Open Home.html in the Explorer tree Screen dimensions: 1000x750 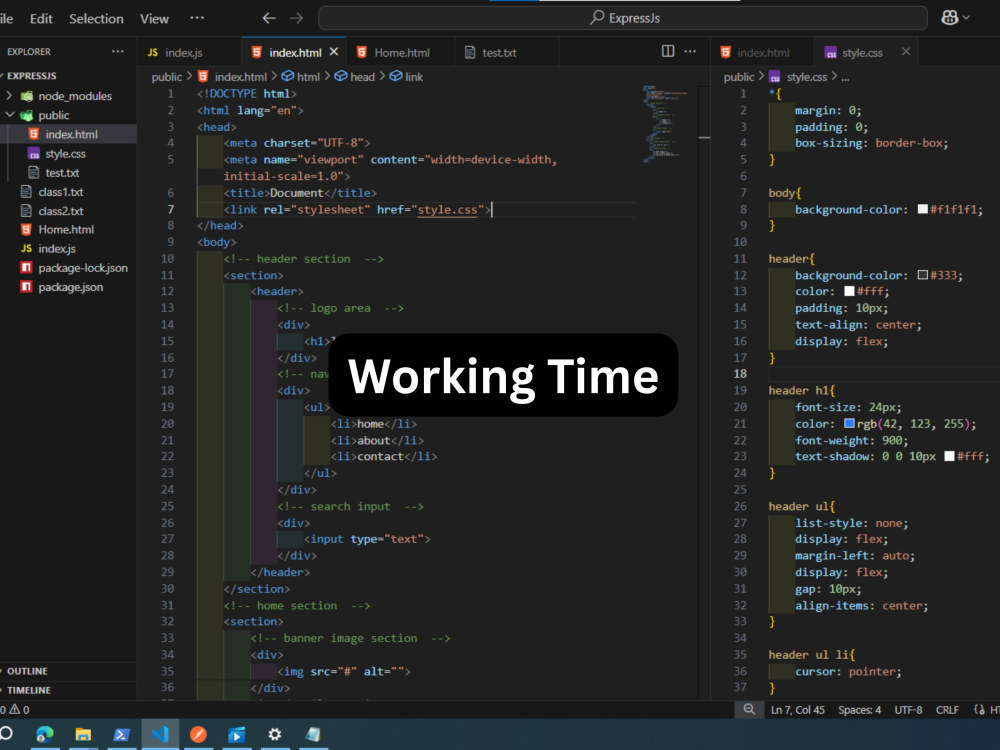(x=68, y=229)
